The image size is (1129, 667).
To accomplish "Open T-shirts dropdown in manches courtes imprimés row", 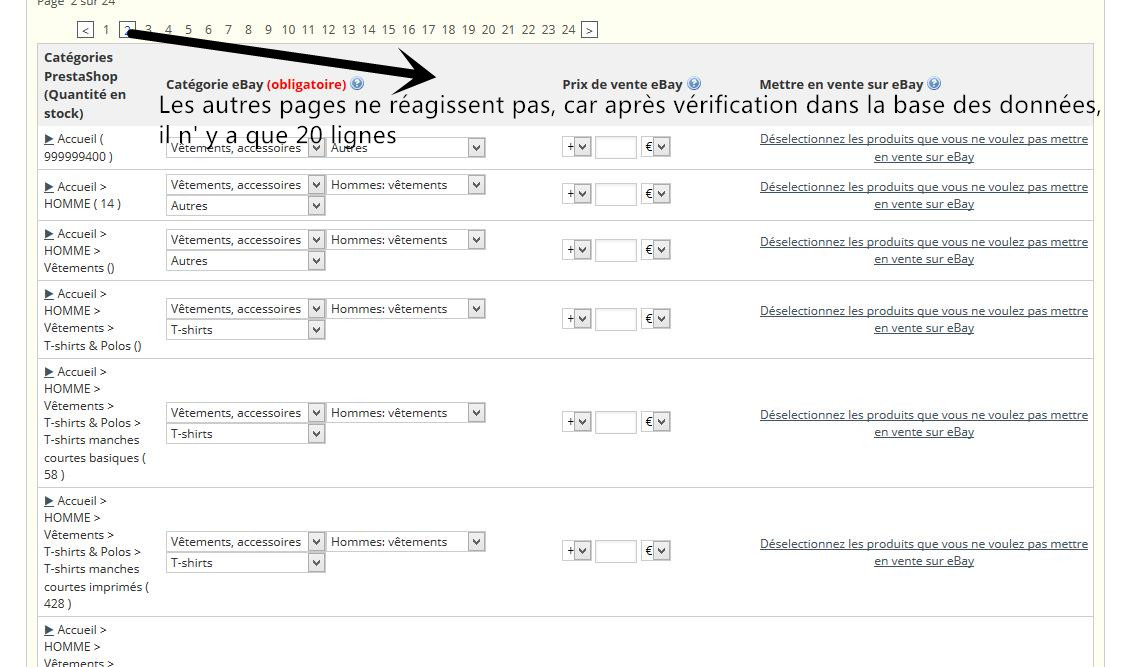I will (246, 563).
